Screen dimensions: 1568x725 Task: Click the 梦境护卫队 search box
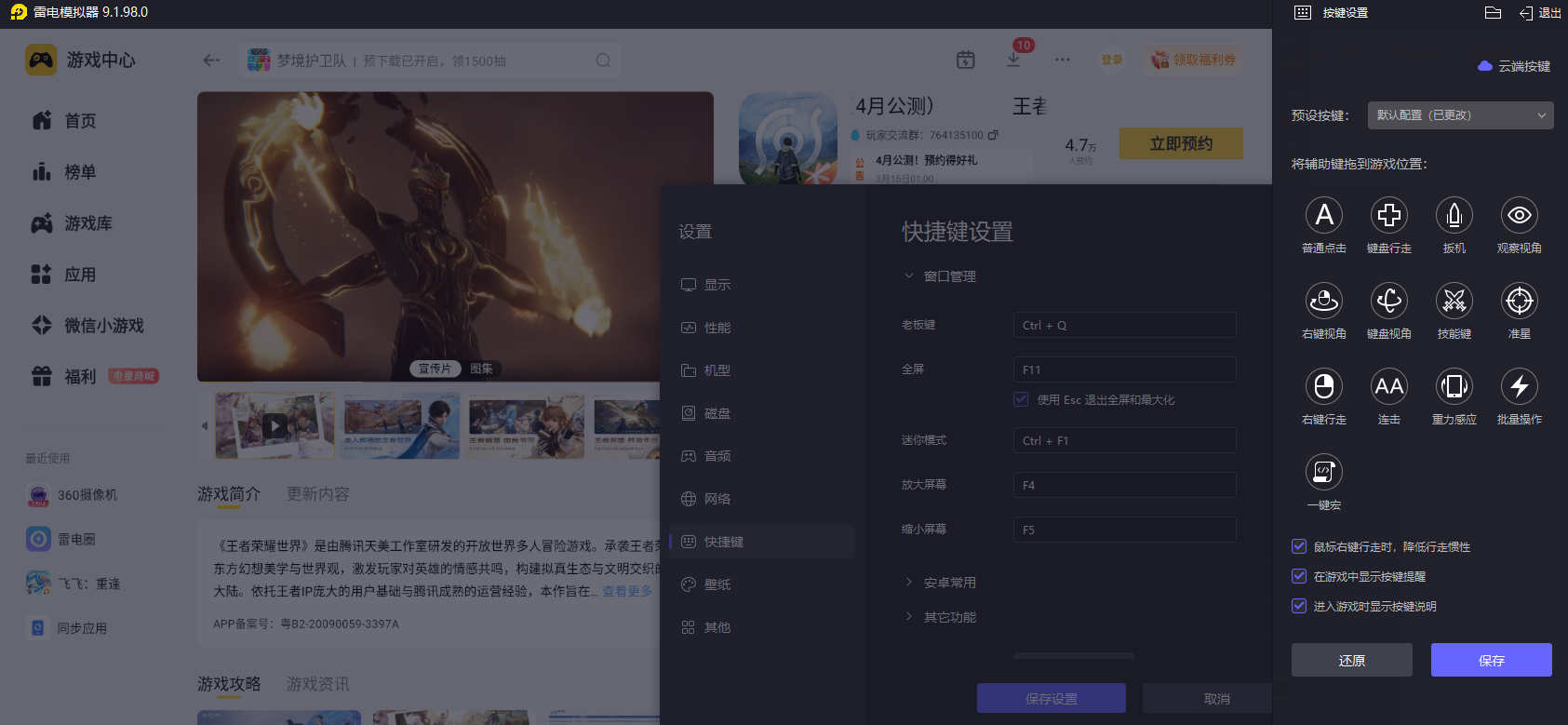[430, 60]
